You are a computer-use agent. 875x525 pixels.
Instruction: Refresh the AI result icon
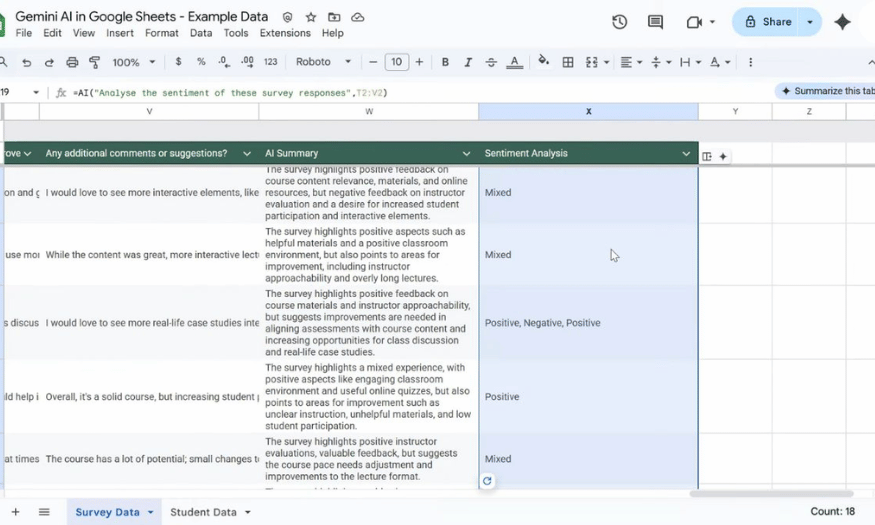pos(487,480)
